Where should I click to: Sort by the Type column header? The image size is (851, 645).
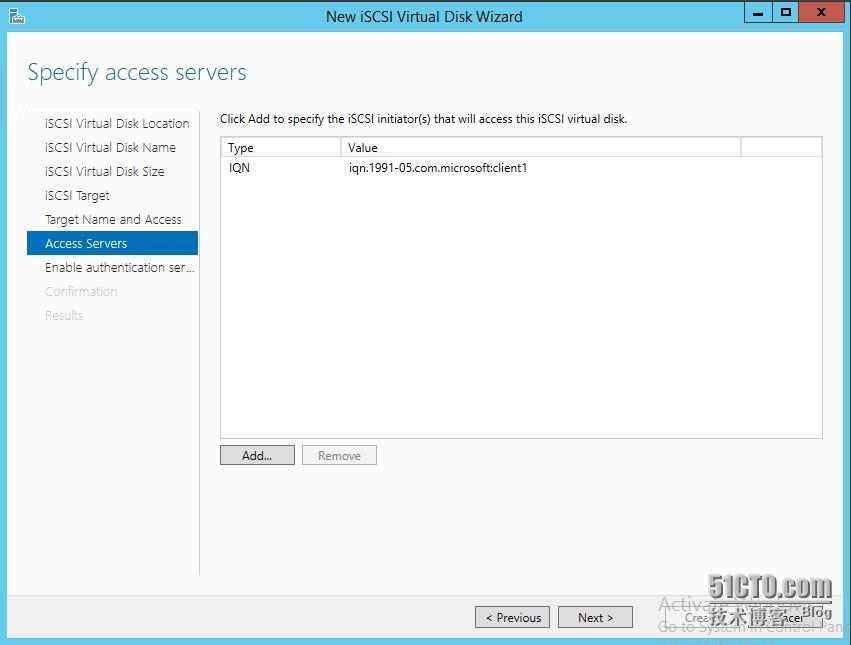pos(281,147)
